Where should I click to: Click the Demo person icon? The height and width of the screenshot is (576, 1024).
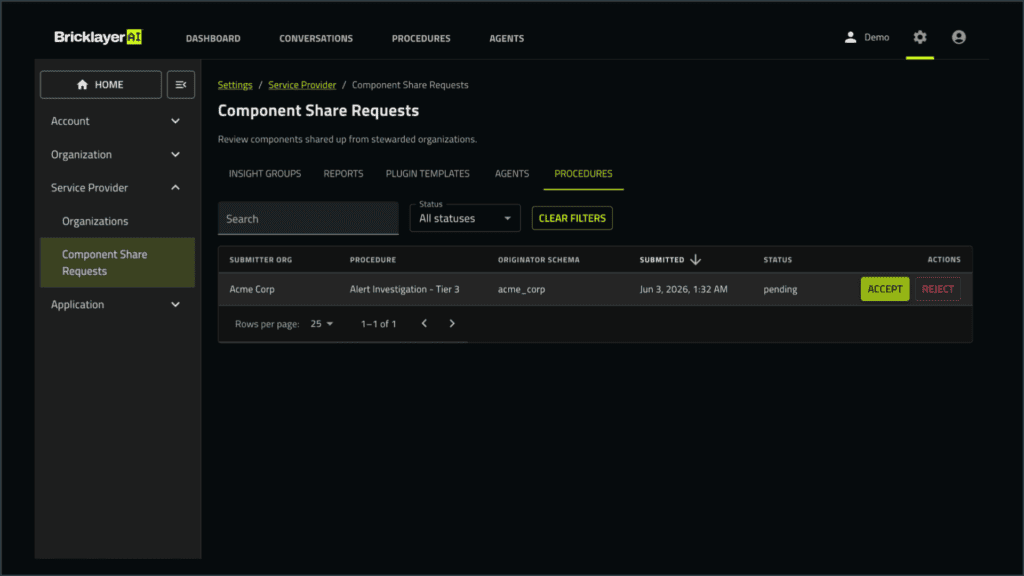(850, 37)
